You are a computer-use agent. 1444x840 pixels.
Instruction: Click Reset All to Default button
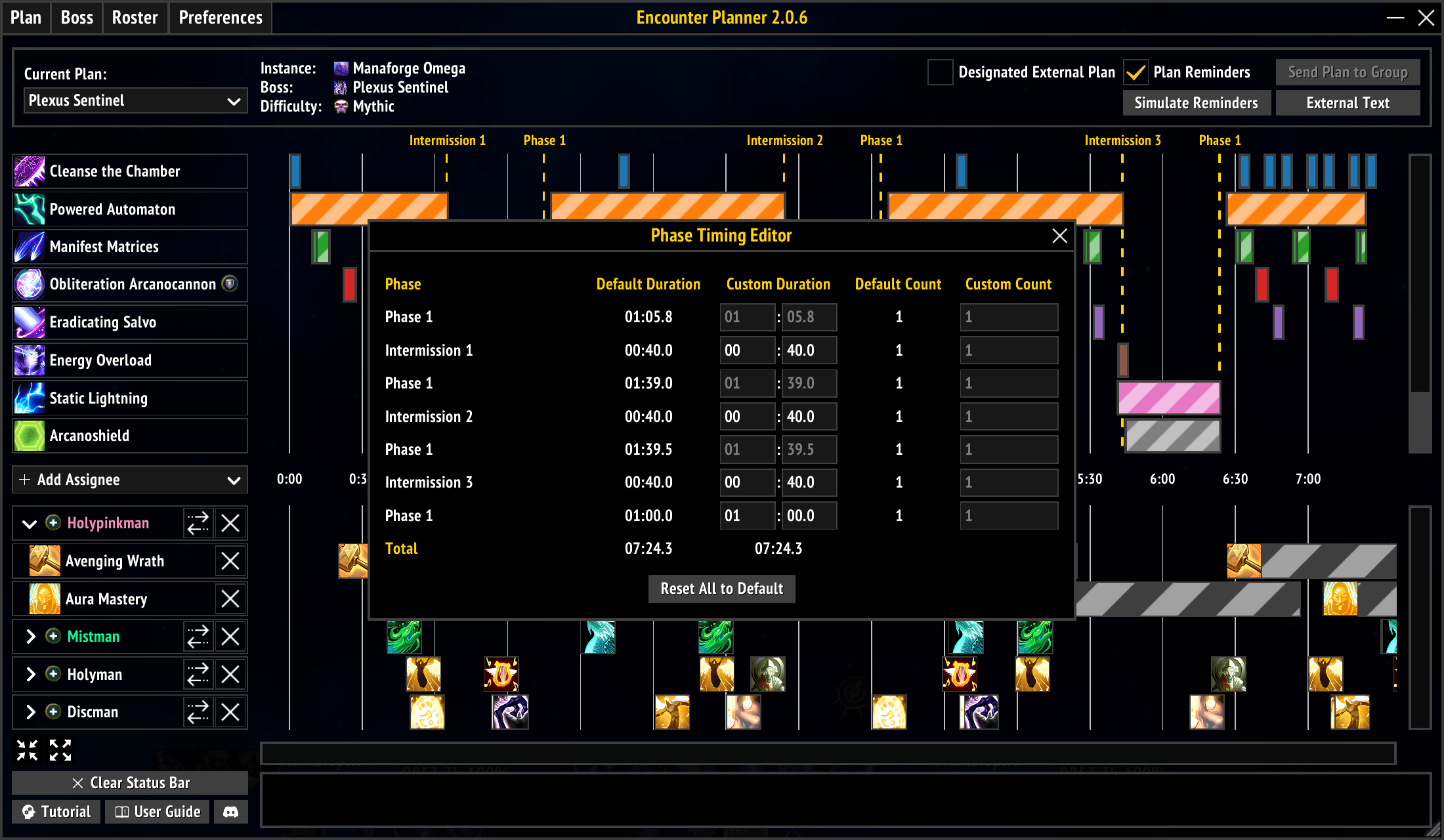tap(721, 589)
